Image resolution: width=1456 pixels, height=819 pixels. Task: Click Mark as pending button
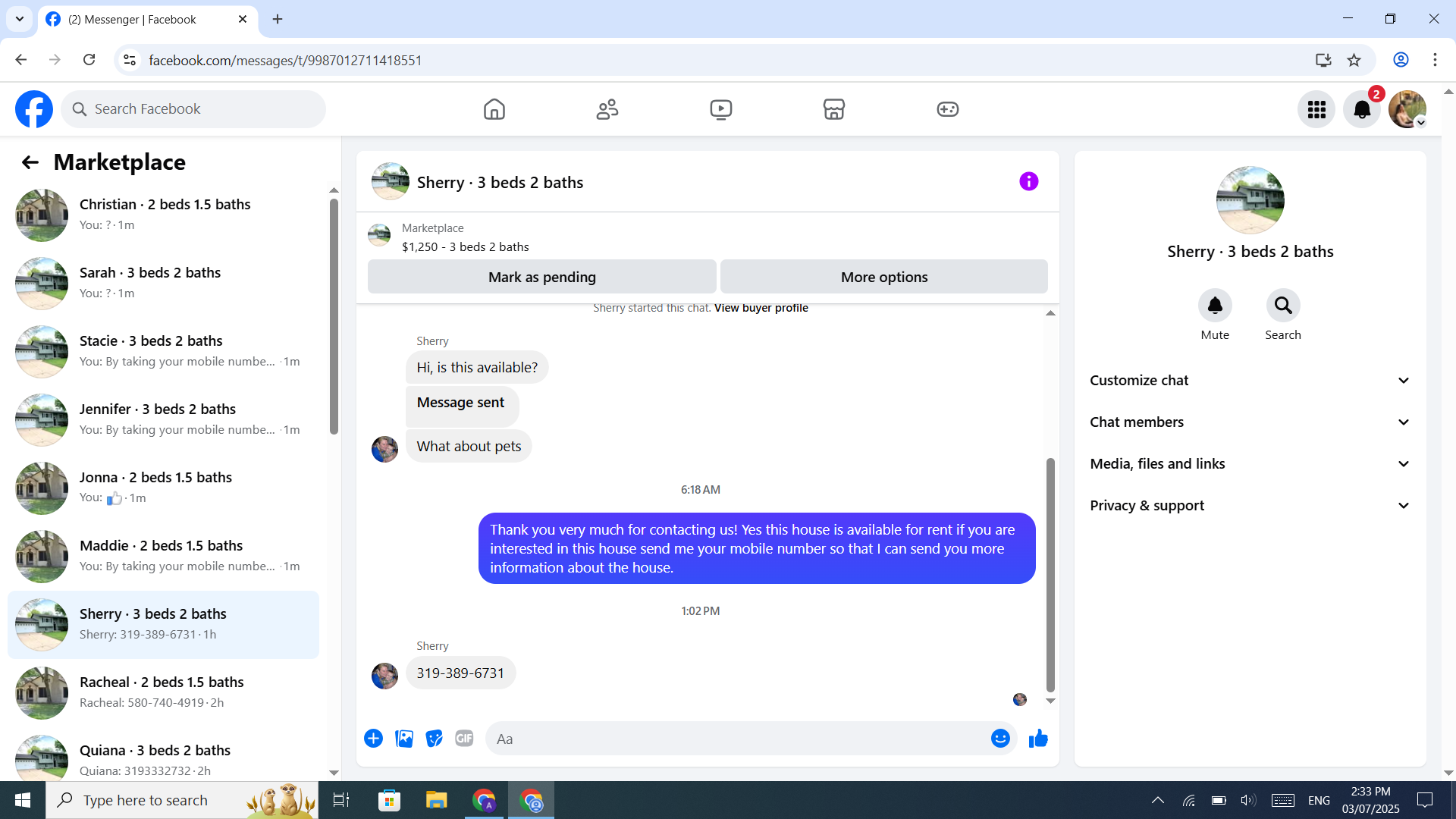pyautogui.click(x=541, y=277)
